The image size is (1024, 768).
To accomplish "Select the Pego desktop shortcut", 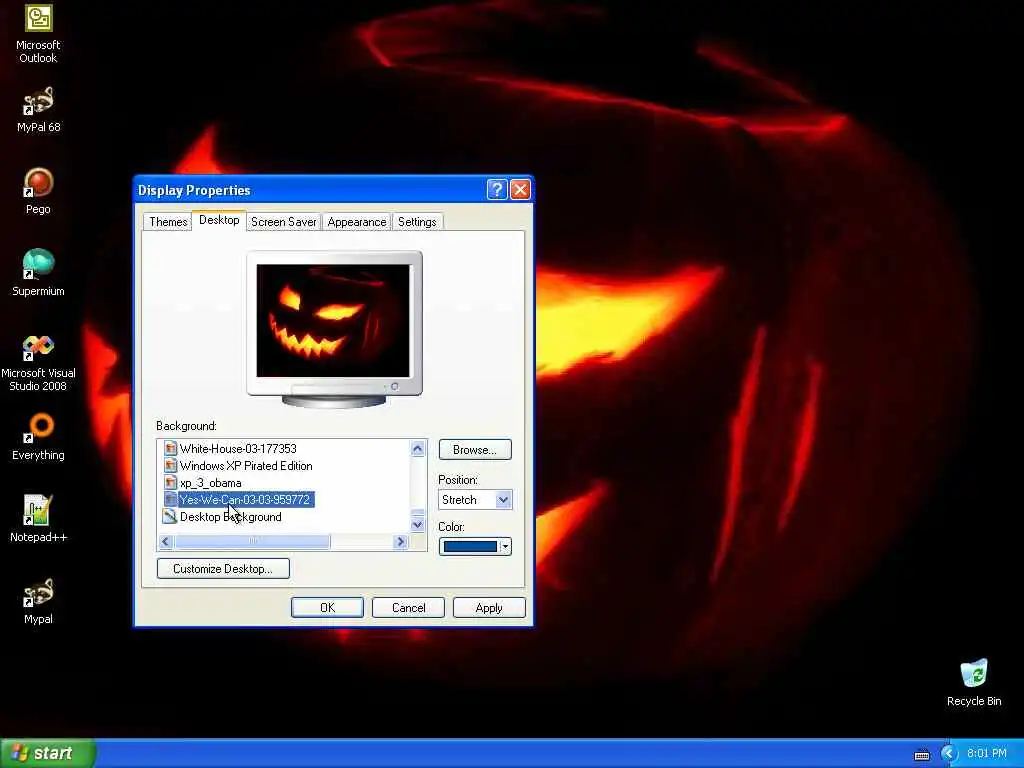I will [x=38, y=191].
